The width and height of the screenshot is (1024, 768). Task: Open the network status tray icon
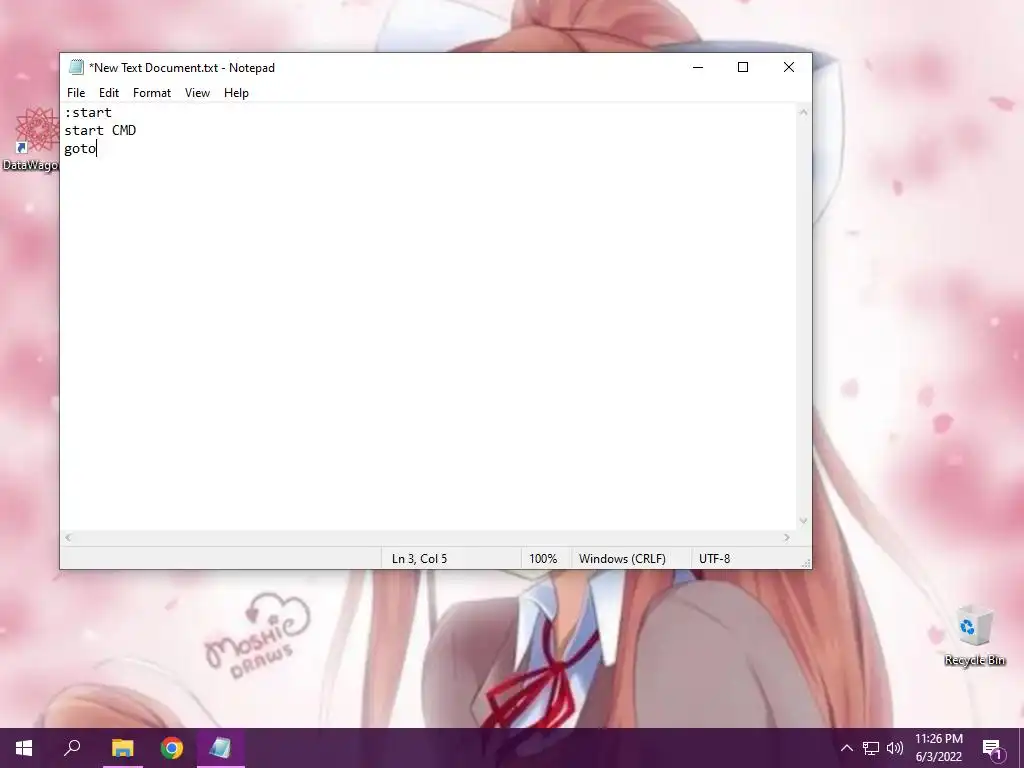(871, 748)
